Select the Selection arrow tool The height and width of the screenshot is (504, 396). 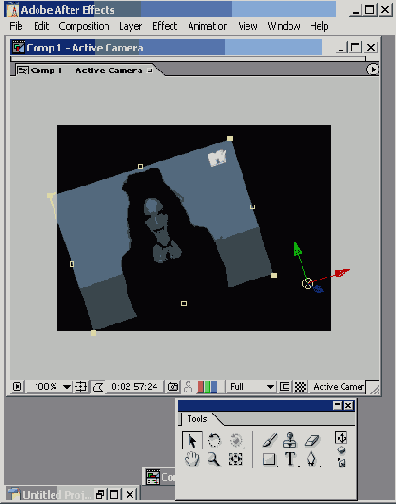192,441
